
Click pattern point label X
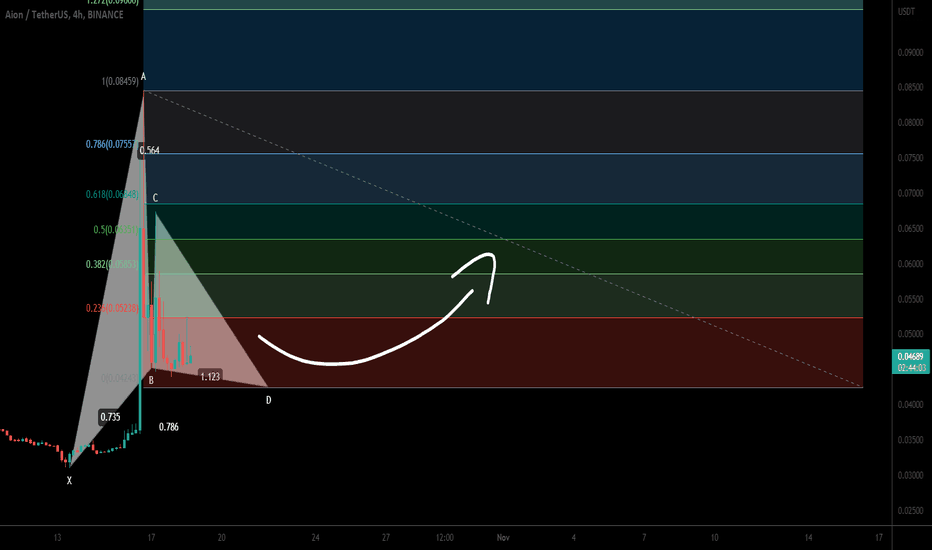click(69, 480)
